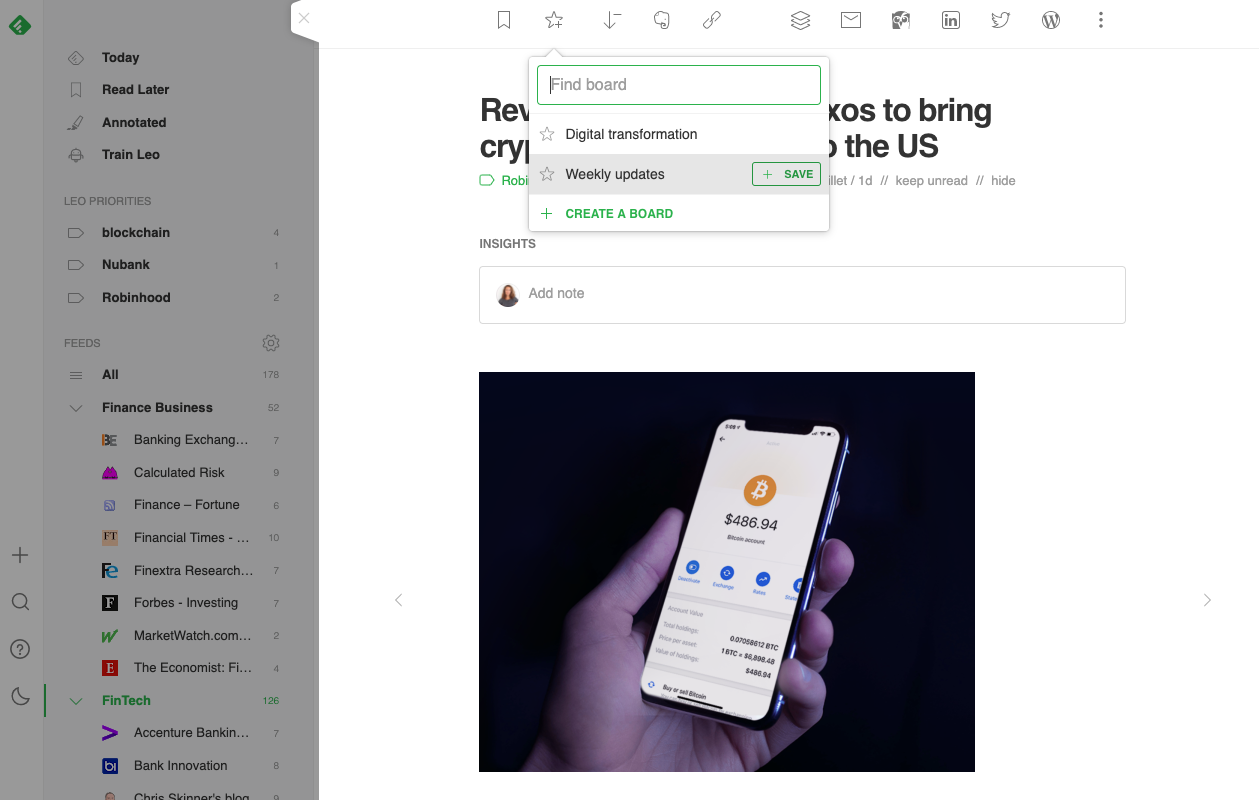Toggle night mode moon icon
This screenshot has height=800, width=1259.
click(20, 696)
